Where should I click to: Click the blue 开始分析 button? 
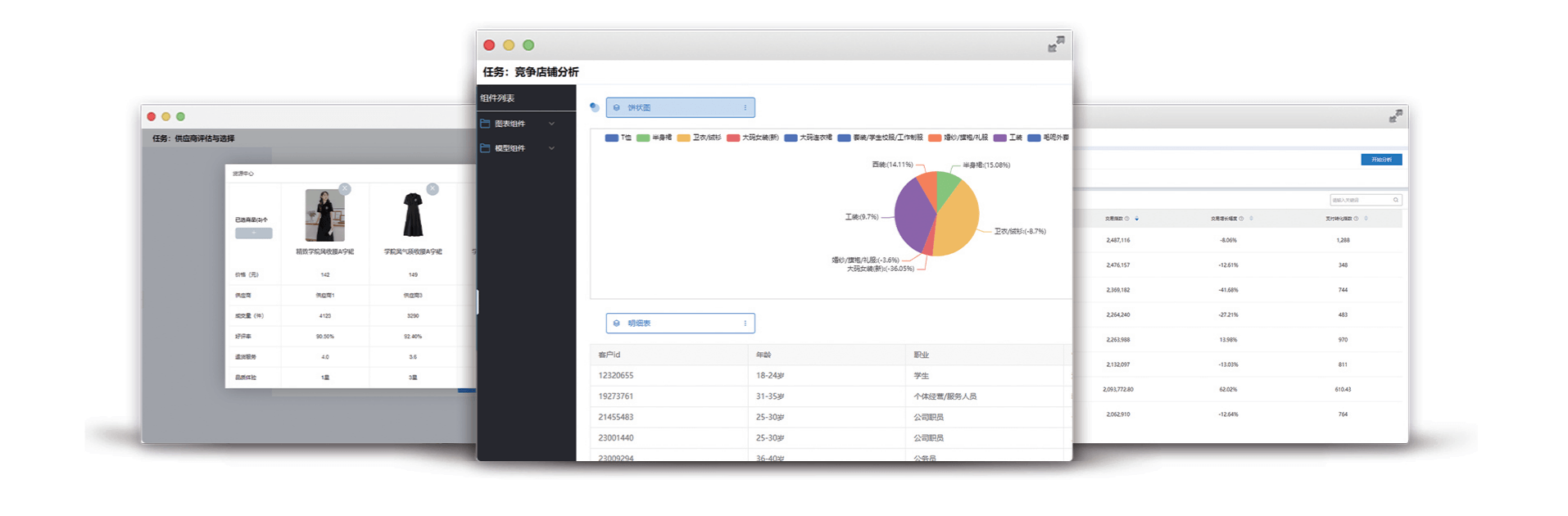(1381, 160)
